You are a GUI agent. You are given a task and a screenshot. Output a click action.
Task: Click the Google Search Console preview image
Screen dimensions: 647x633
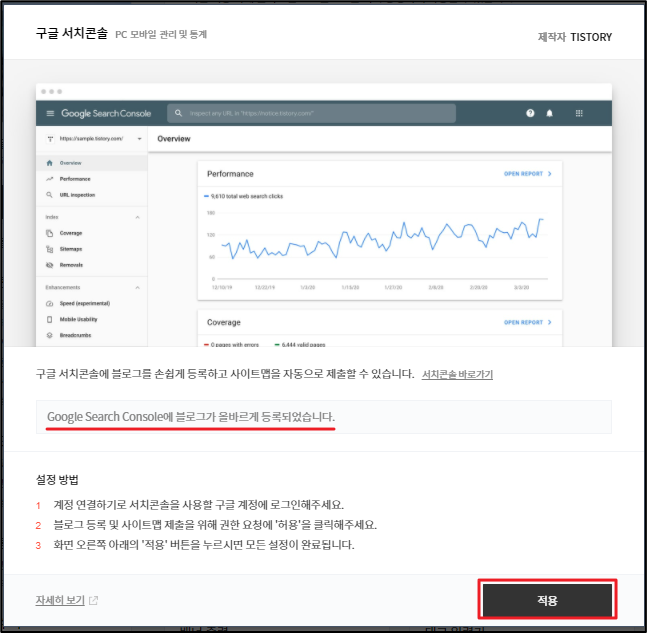(324, 215)
